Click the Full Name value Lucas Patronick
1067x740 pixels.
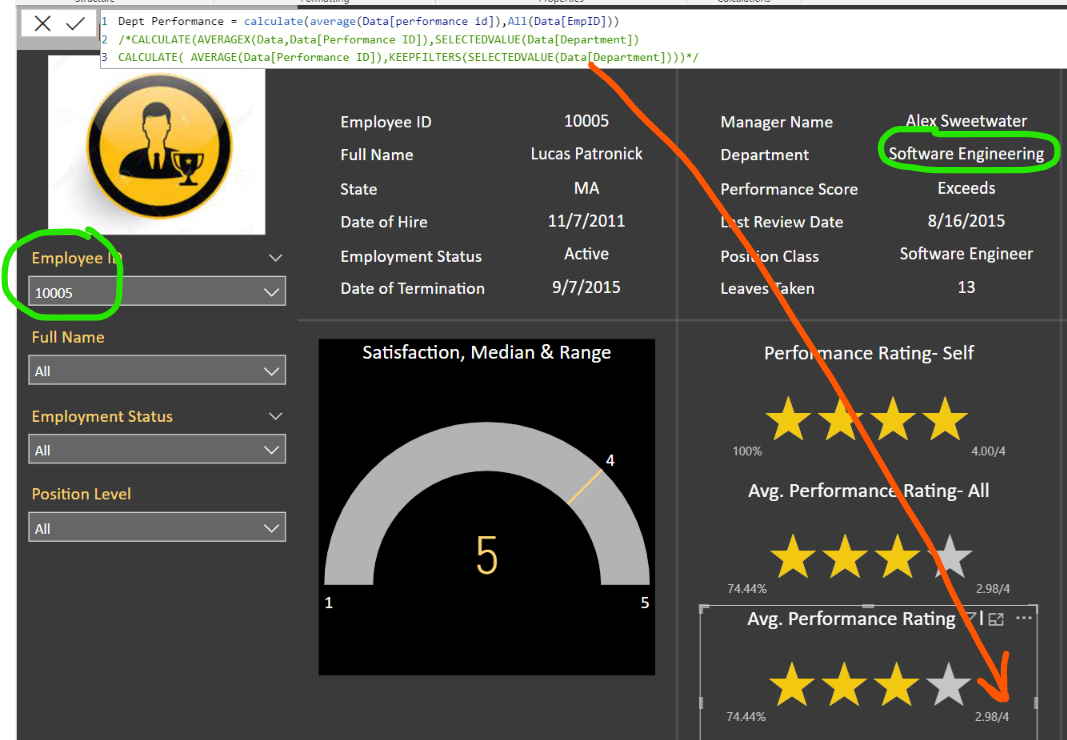click(x=586, y=154)
